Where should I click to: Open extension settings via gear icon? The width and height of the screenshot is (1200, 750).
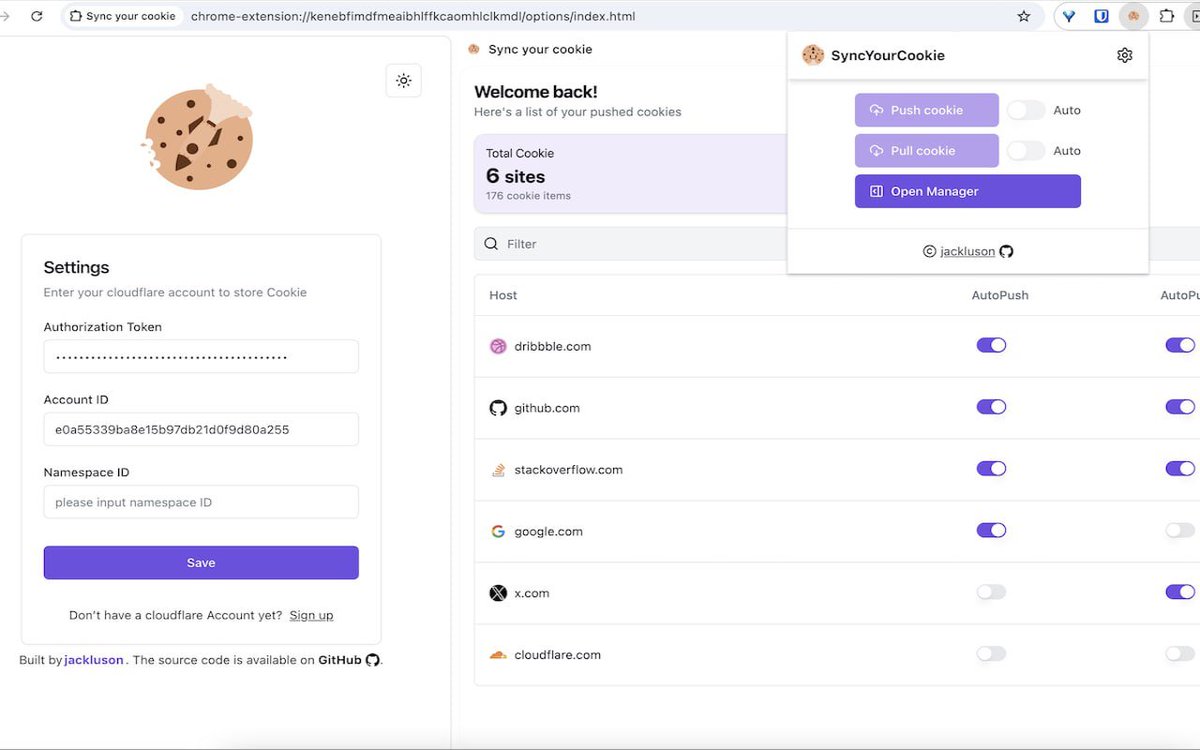point(1124,55)
